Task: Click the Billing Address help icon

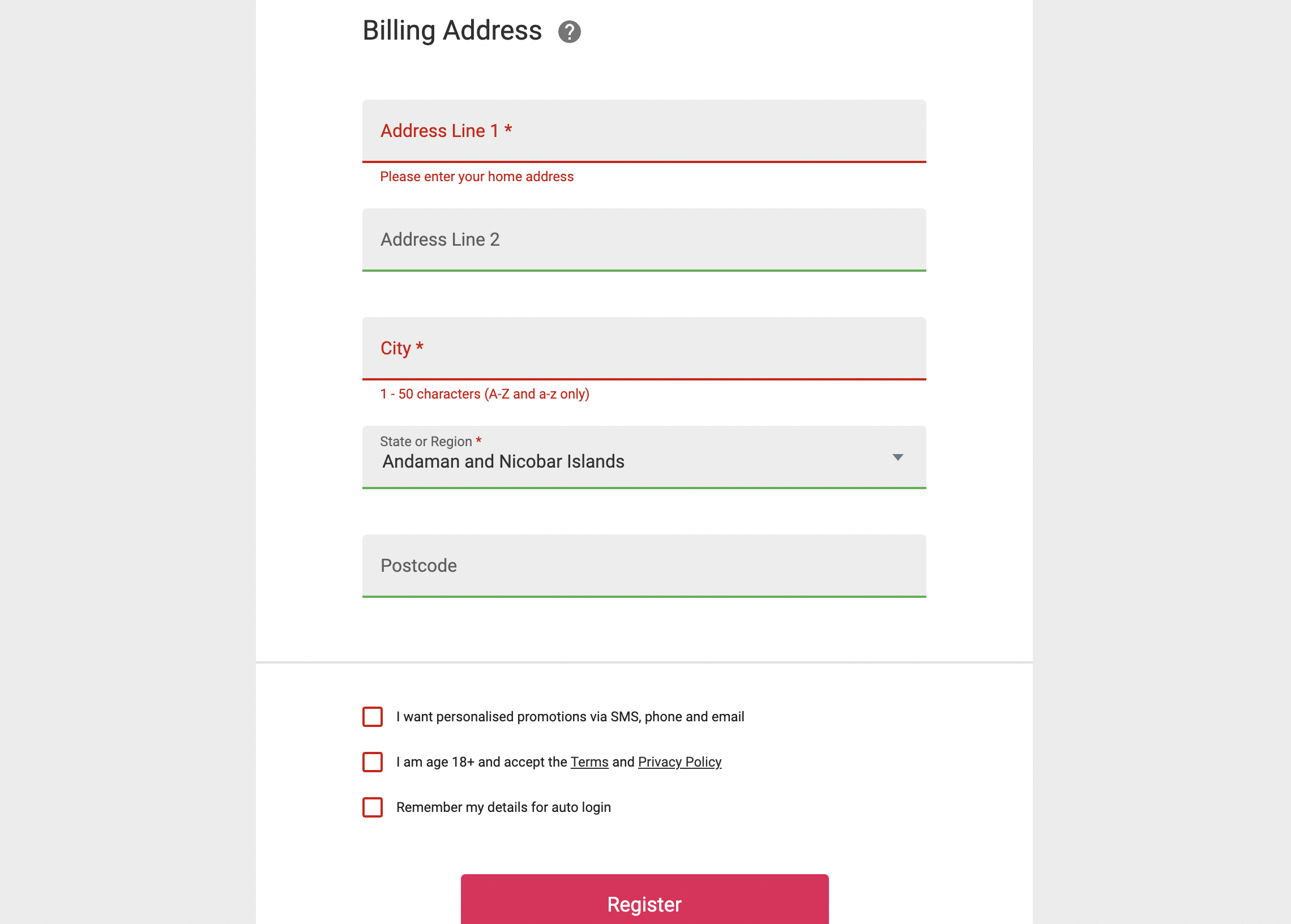Action: click(568, 32)
